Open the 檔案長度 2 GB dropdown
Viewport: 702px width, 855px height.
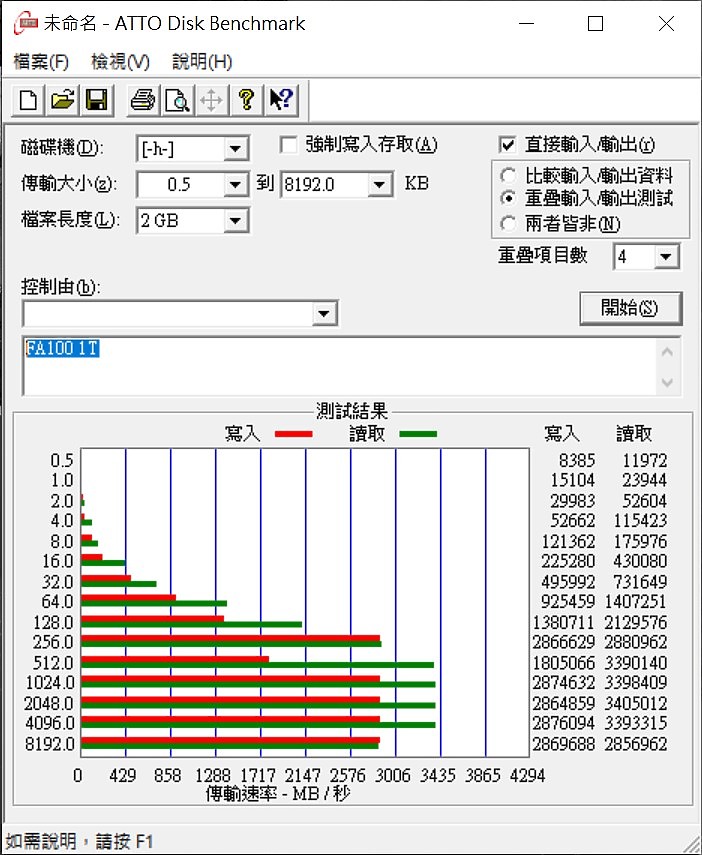(x=236, y=221)
